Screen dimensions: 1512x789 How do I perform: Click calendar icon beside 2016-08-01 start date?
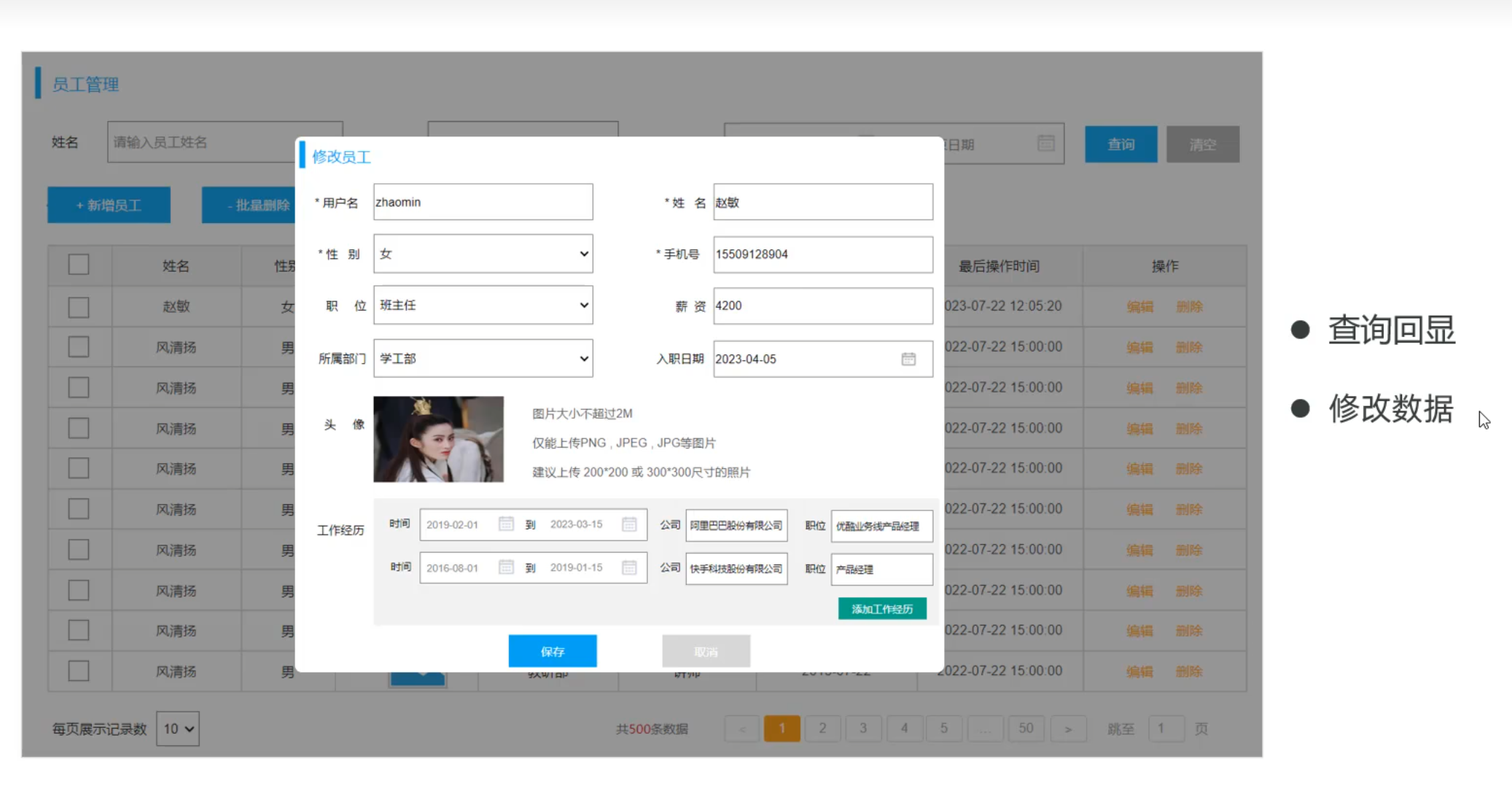[506, 567]
